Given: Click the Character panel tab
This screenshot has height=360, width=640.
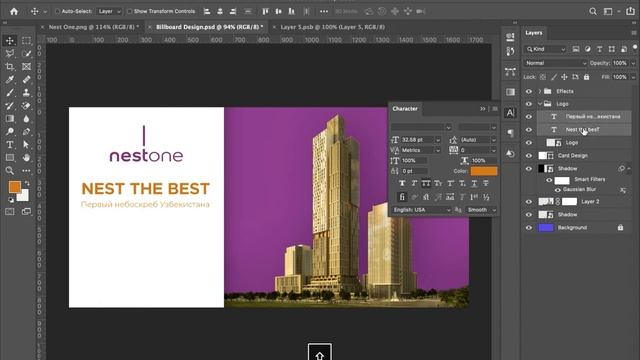Looking at the screenshot, I should (x=405, y=109).
